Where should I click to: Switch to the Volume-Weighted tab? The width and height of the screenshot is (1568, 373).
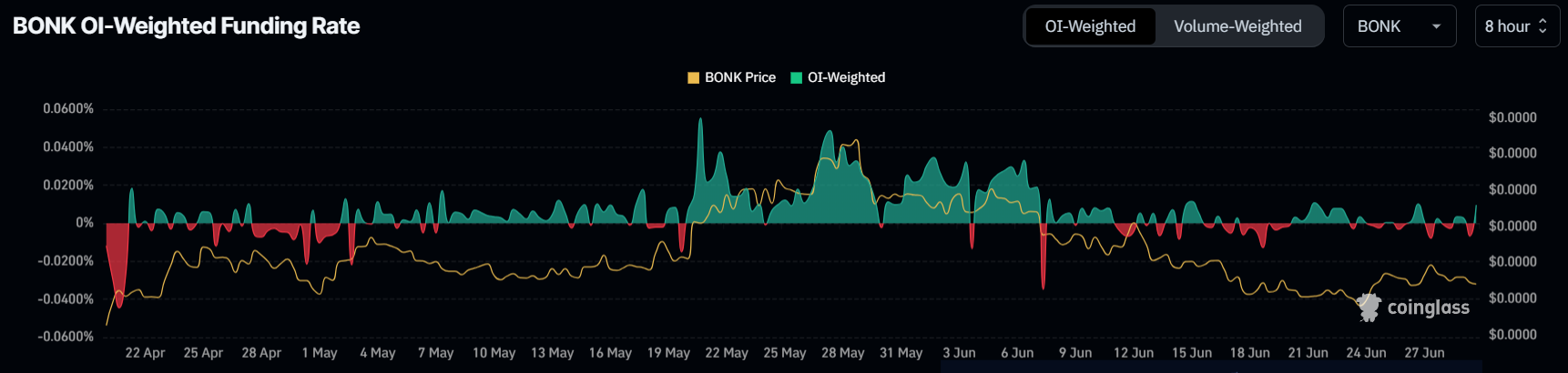(x=1237, y=26)
